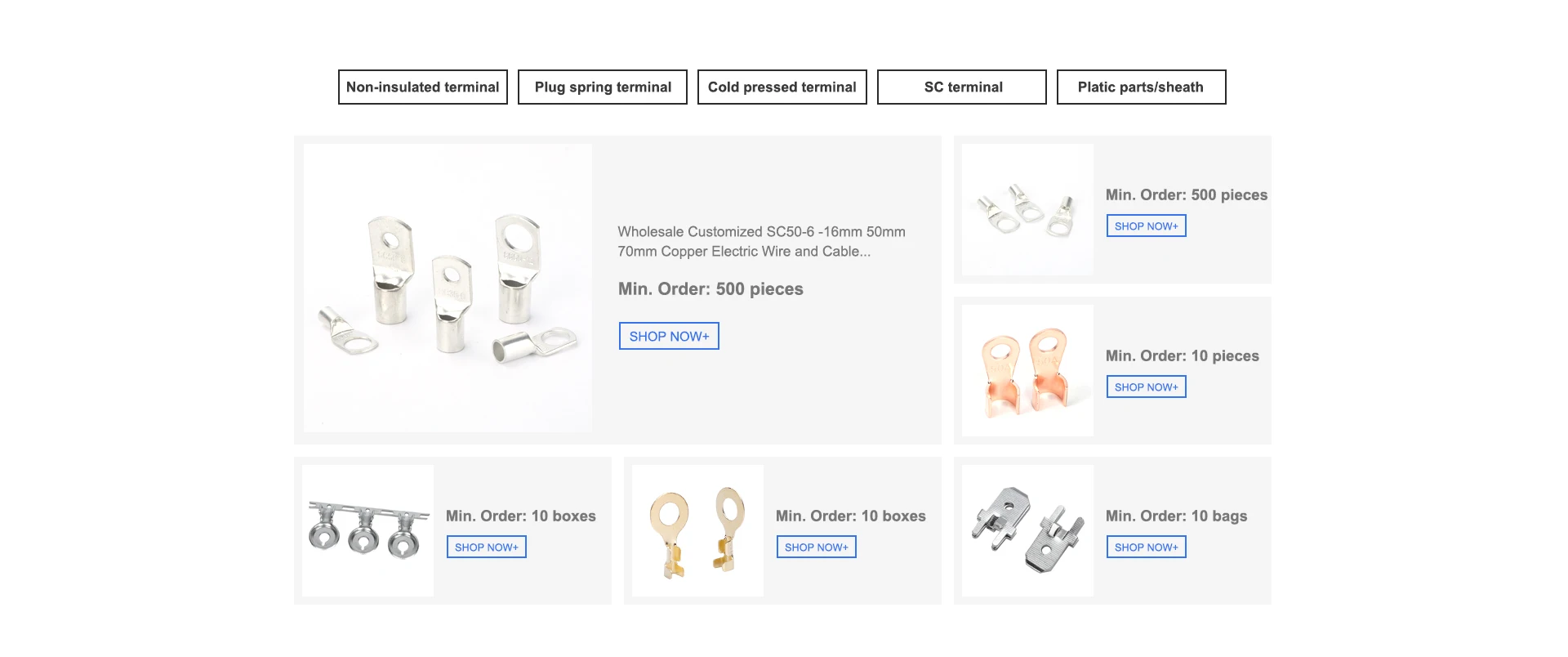This screenshot has width=1568, height=657.
Task: Click Min. Order 500 pieces in large card
Action: coord(710,289)
